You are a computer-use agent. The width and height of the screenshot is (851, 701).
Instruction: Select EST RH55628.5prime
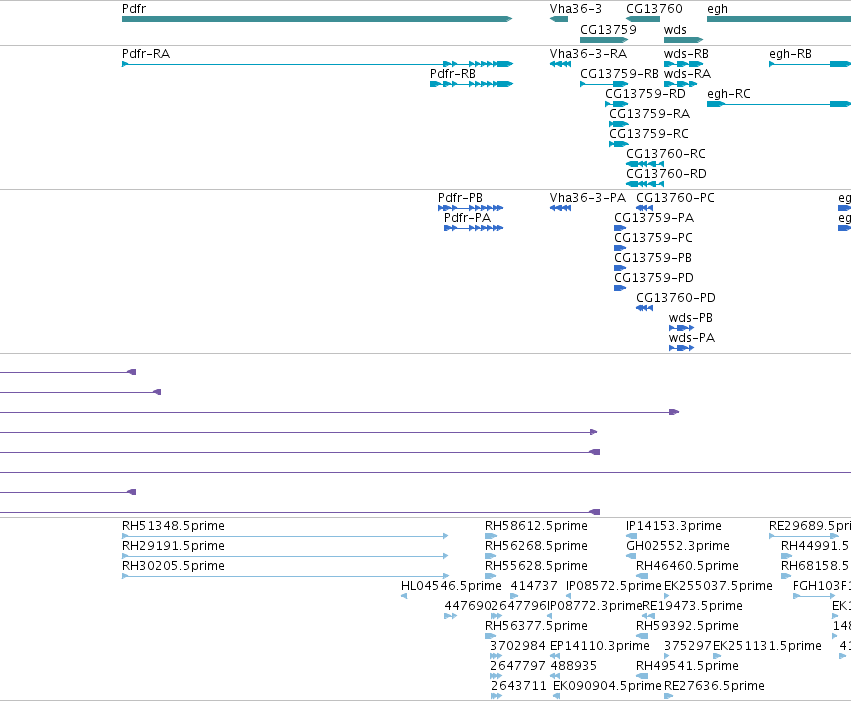[491, 576]
